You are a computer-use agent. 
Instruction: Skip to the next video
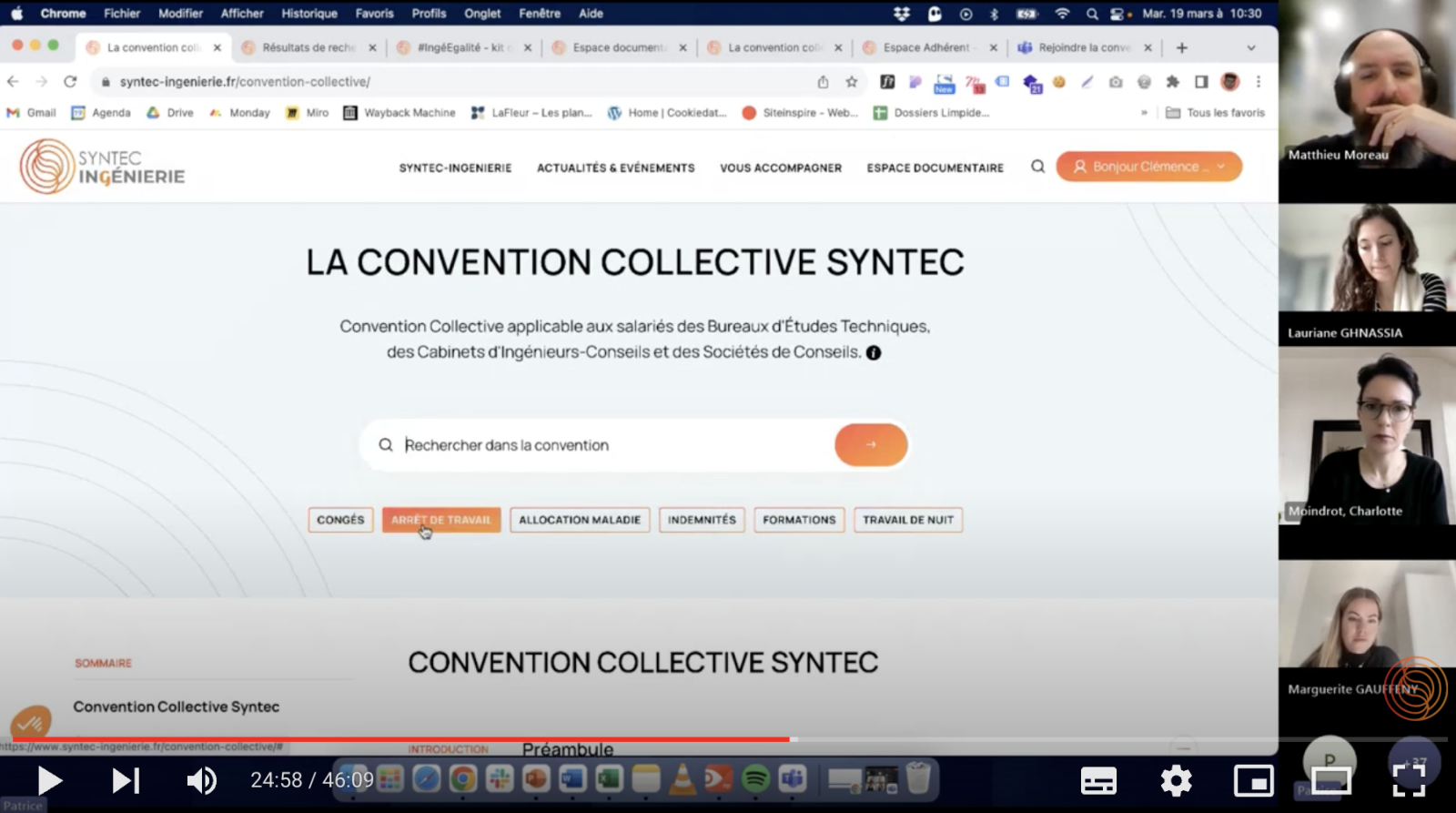126,780
